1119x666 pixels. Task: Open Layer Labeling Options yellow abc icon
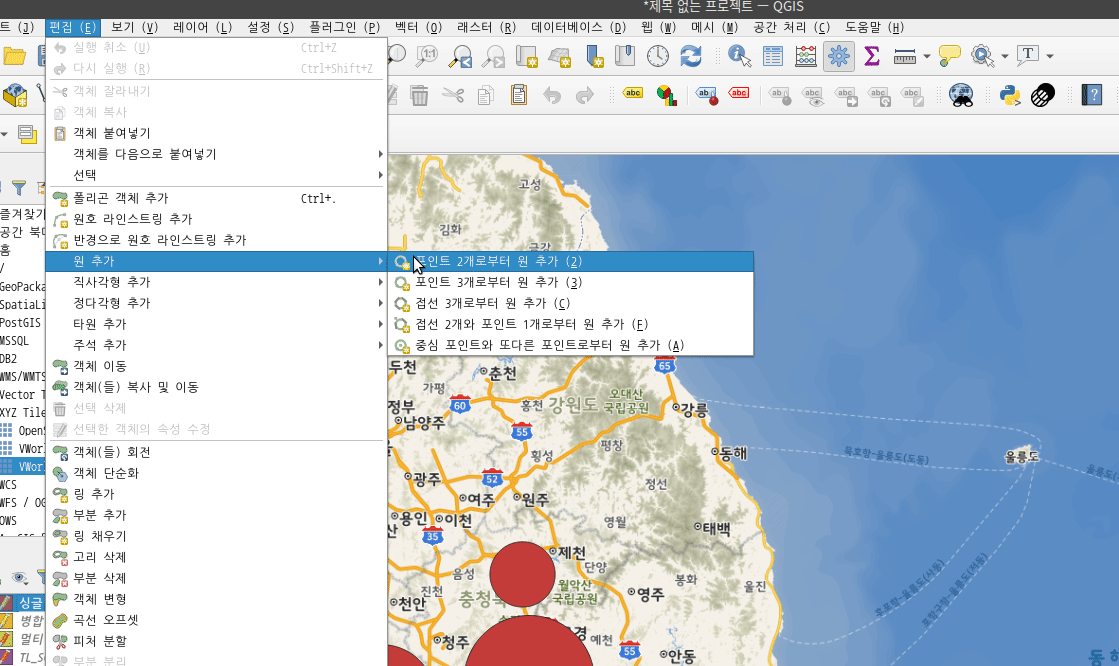point(633,94)
